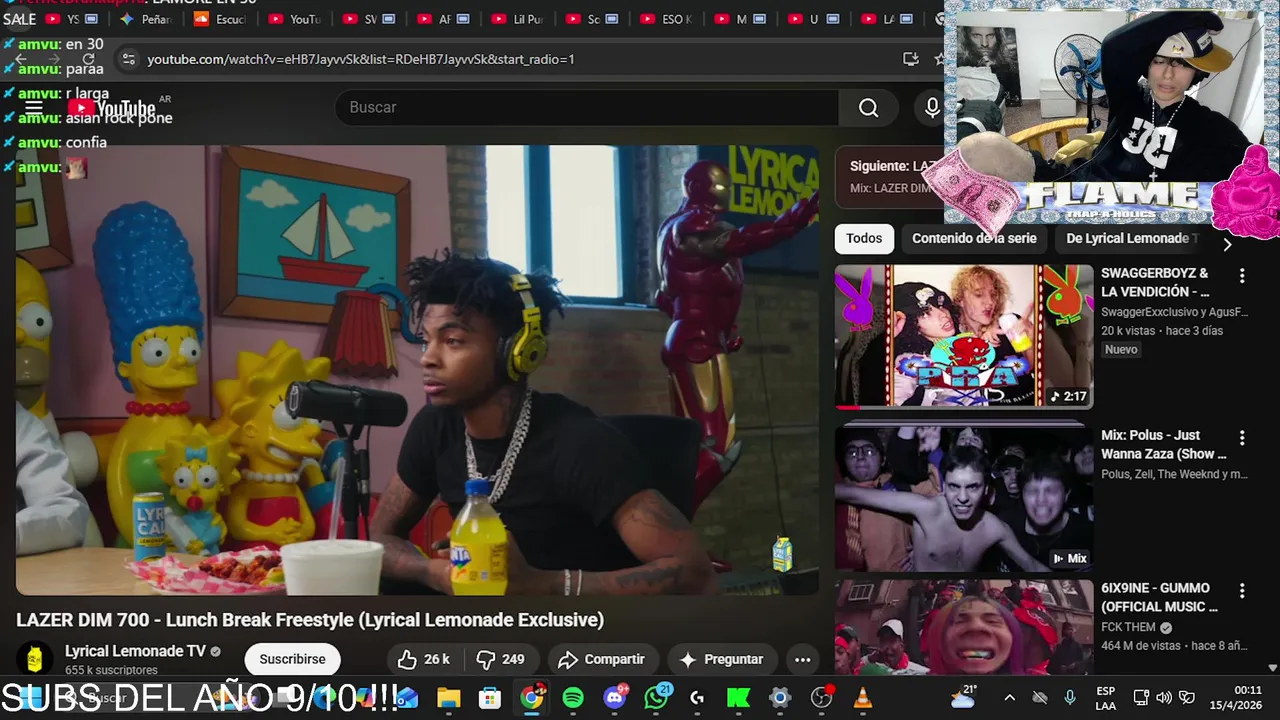Open more actions three-dot menu under video
Screen dimensions: 1280x720
click(802, 659)
